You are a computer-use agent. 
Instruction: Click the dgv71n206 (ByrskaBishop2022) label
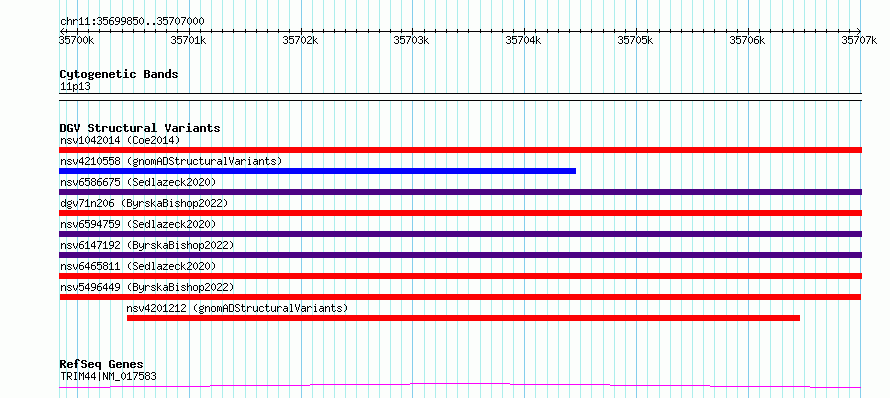(144, 203)
